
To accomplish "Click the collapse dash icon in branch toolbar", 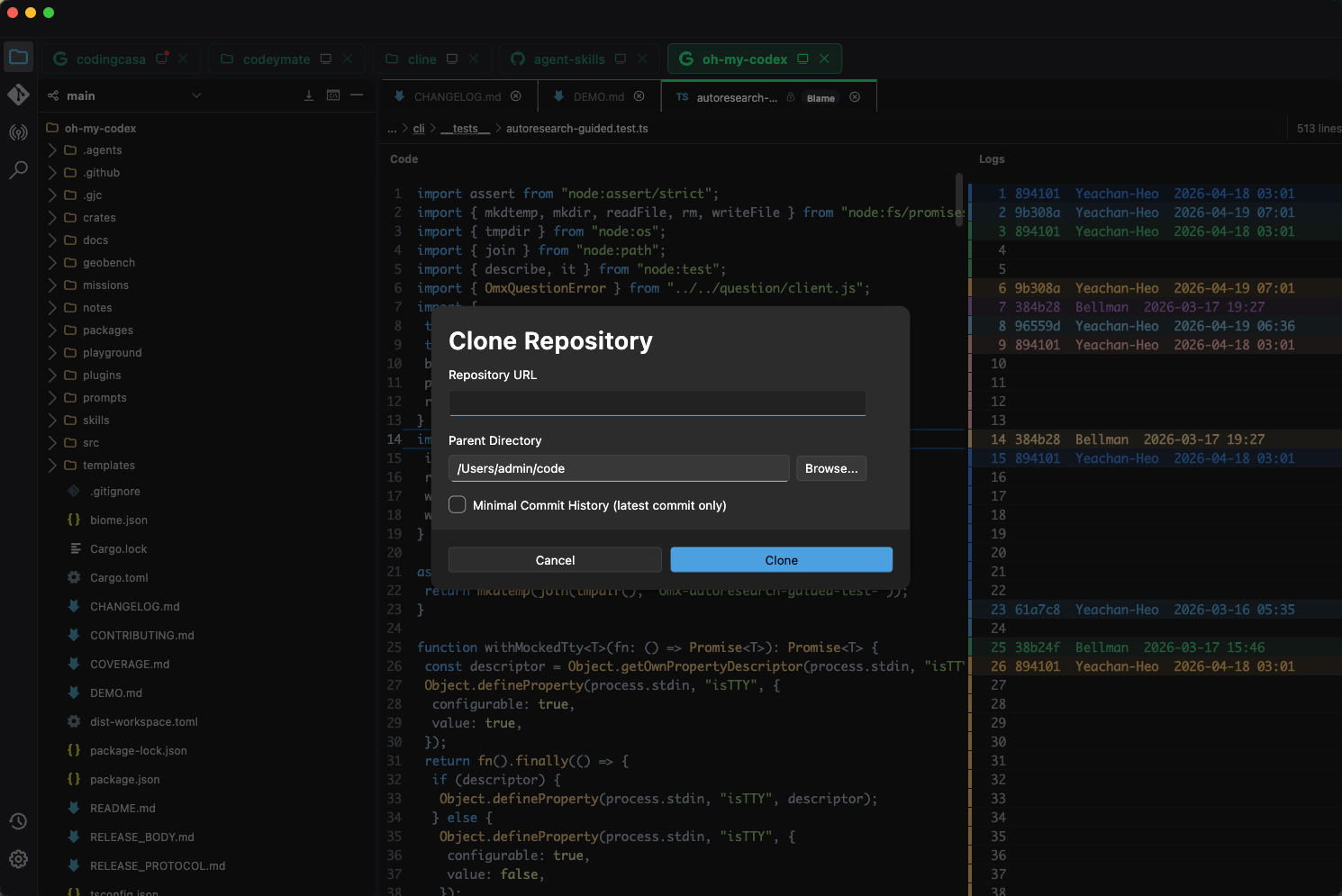I will [x=357, y=95].
